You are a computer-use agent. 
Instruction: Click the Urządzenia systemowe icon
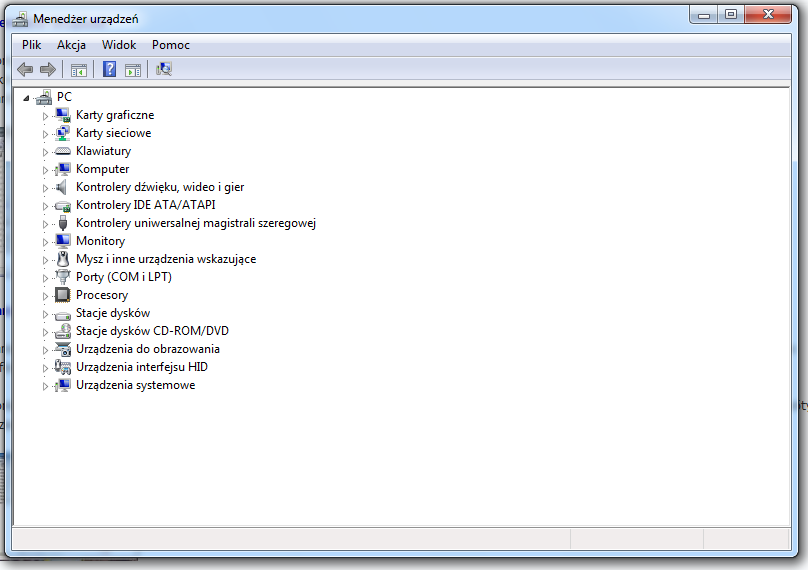point(63,385)
